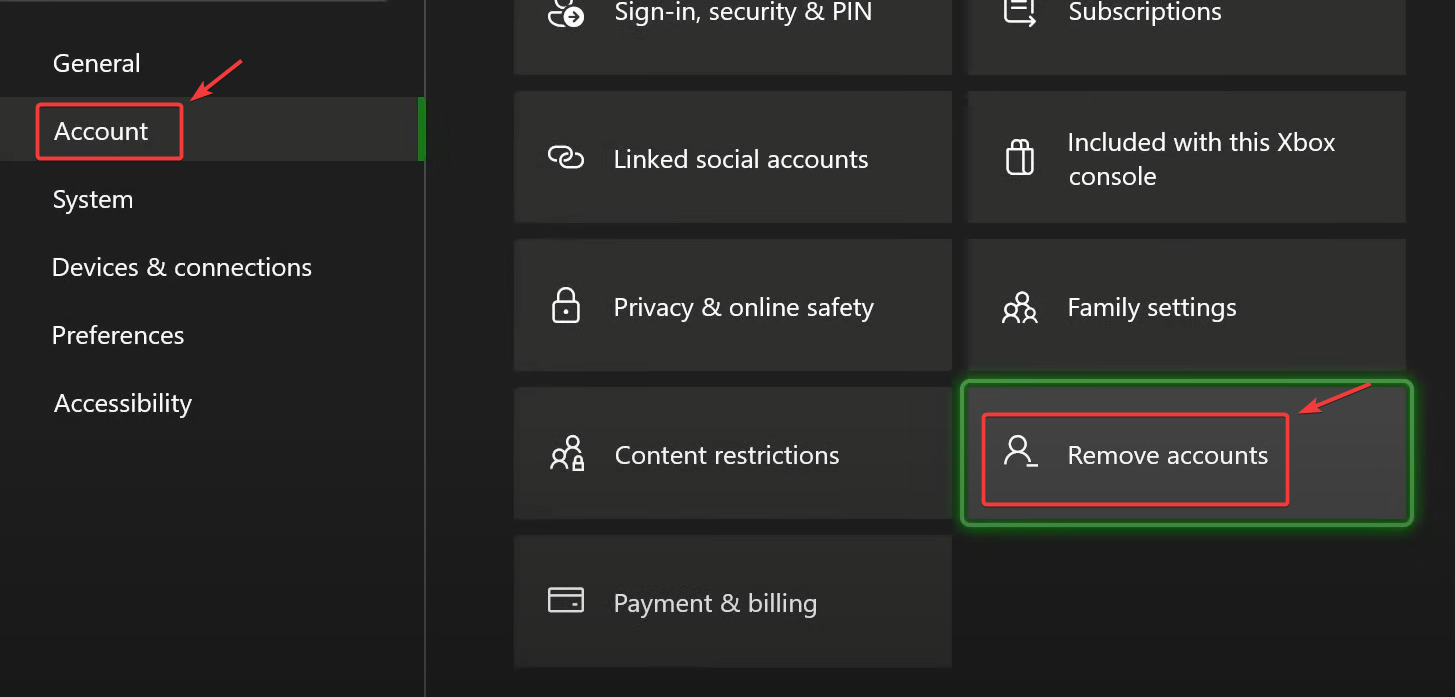Click the Remove accounts person icon
The width and height of the screenshot is (1455, 697).
[1020, 453]
